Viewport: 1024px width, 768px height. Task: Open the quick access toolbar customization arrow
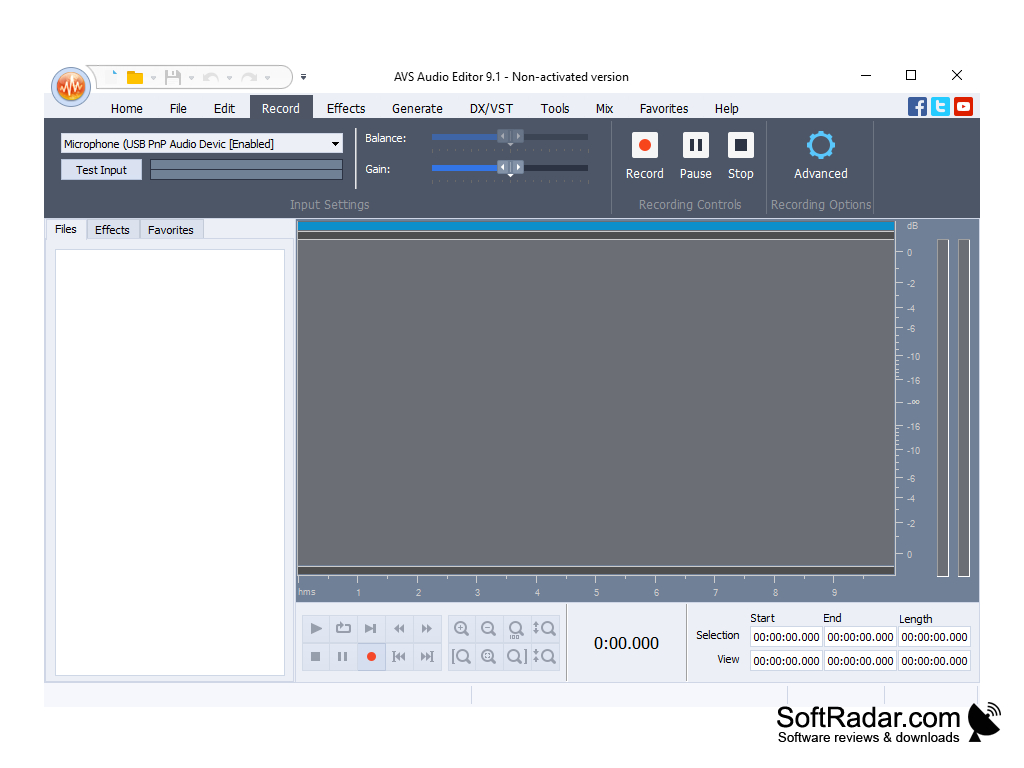click(x=303, y=77)
